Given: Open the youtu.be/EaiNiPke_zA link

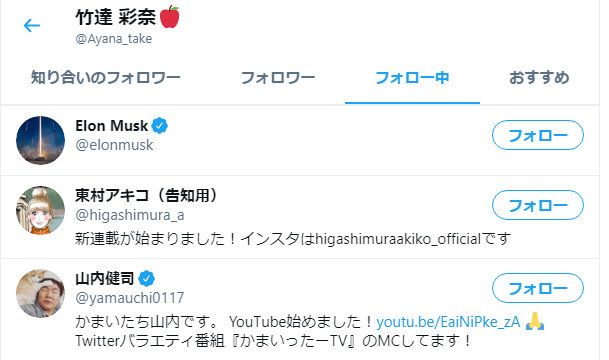Looking at the screenshot, I should [448, 322].
